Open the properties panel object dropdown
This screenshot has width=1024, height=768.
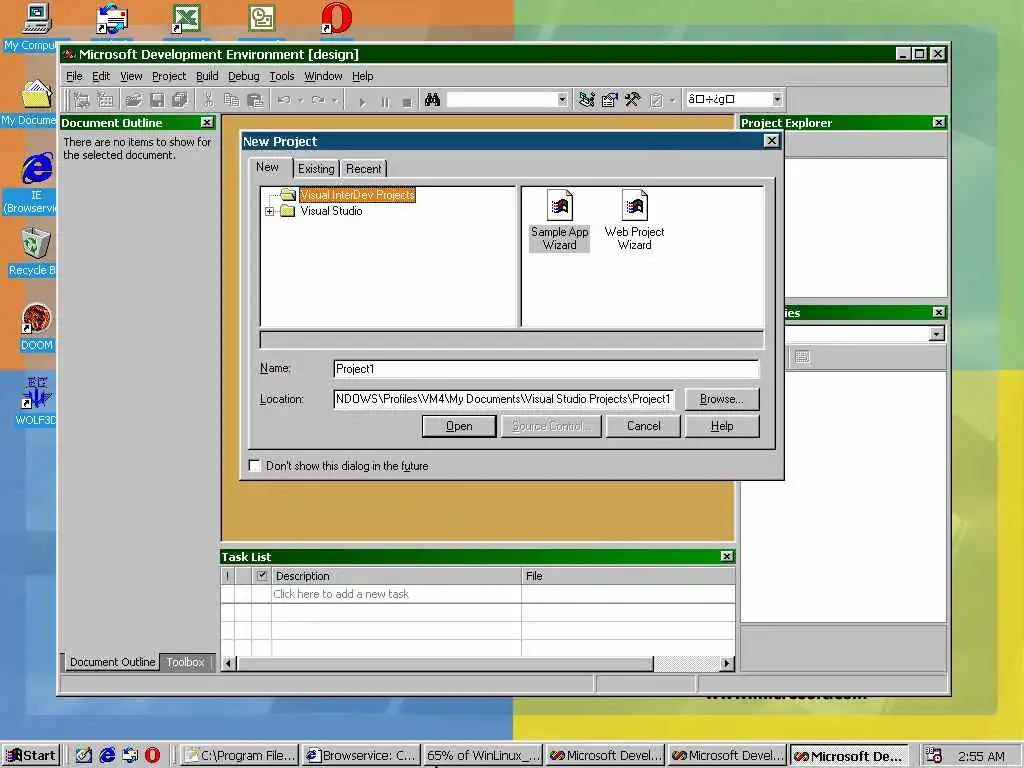pos(937,334)
